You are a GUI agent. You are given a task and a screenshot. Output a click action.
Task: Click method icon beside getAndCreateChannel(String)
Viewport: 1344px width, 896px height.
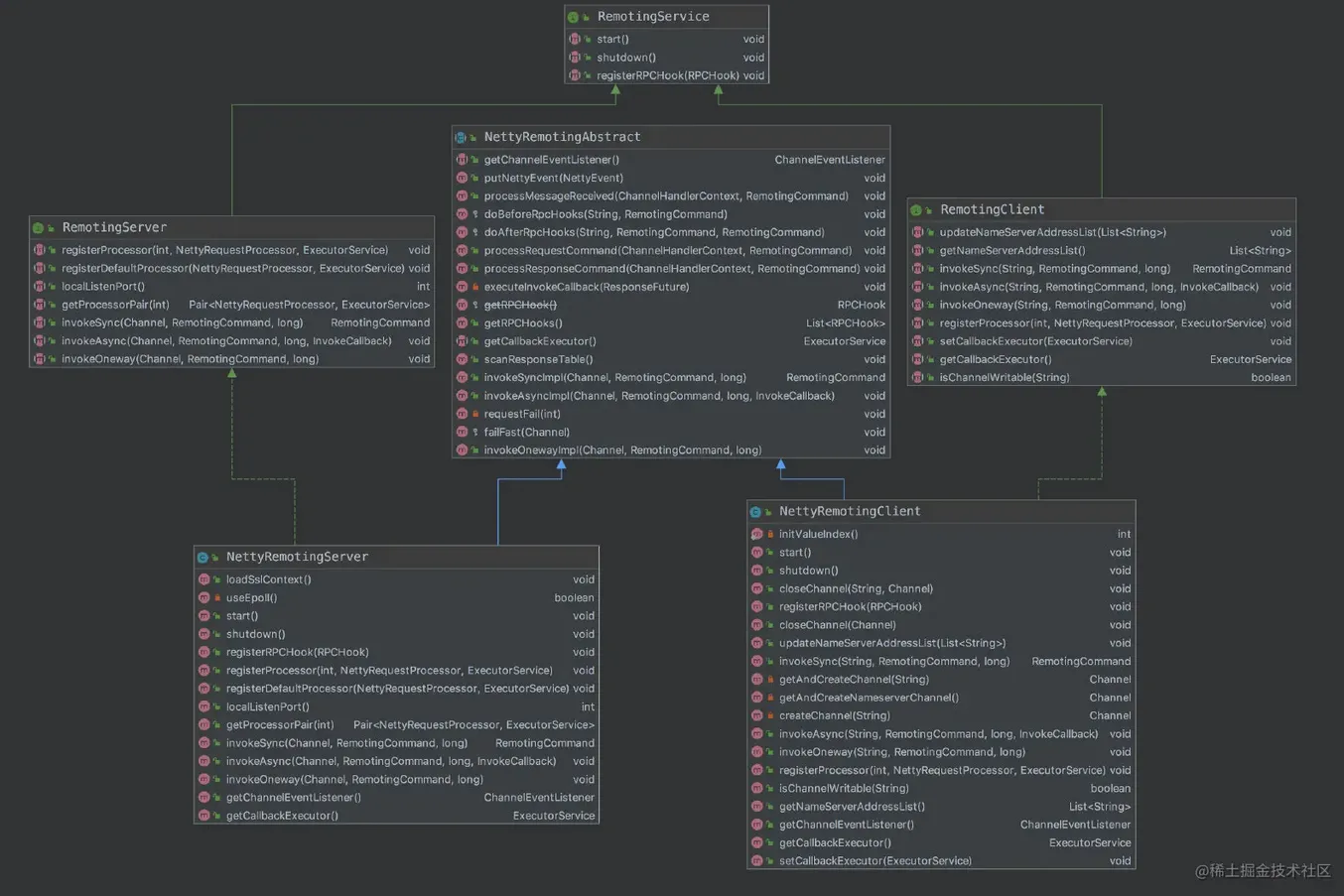tap(756, 679)
